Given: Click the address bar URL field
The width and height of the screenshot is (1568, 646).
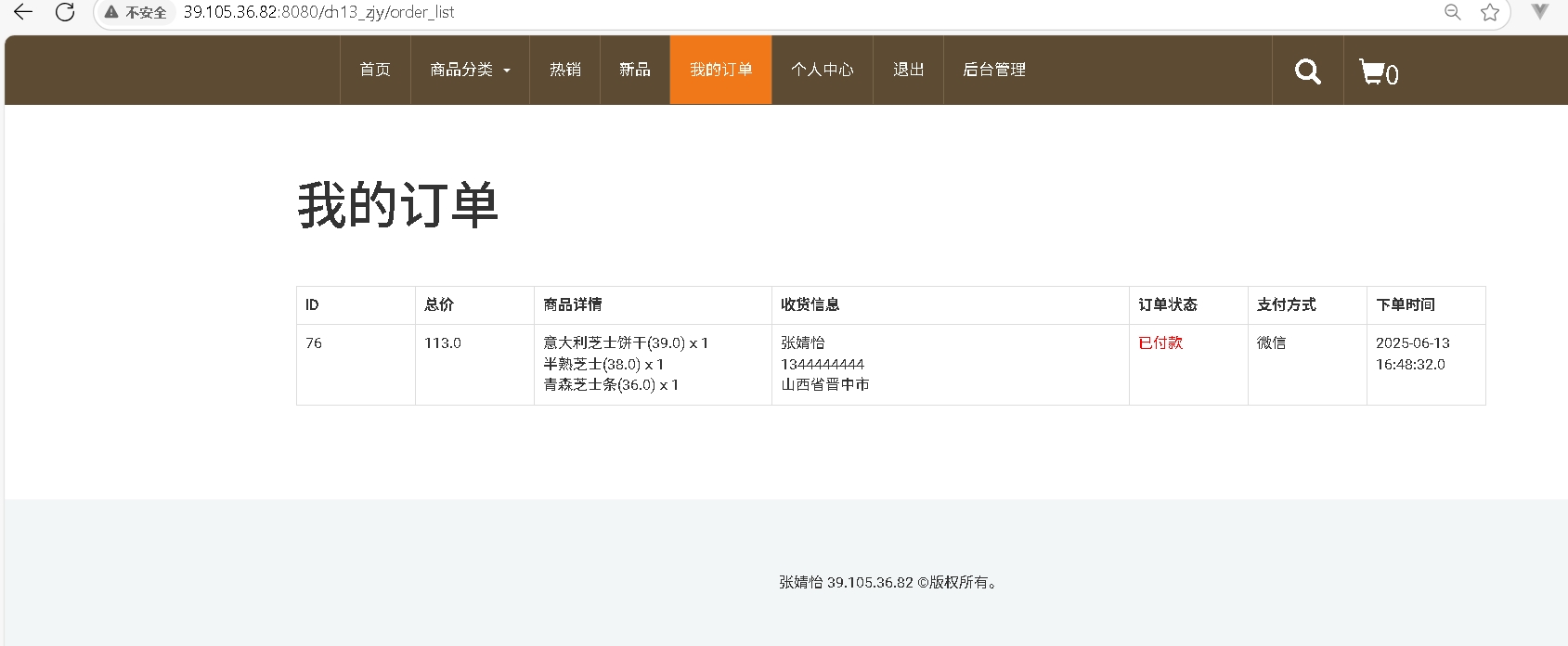Looking at the screenshot, I should [743, 12].
